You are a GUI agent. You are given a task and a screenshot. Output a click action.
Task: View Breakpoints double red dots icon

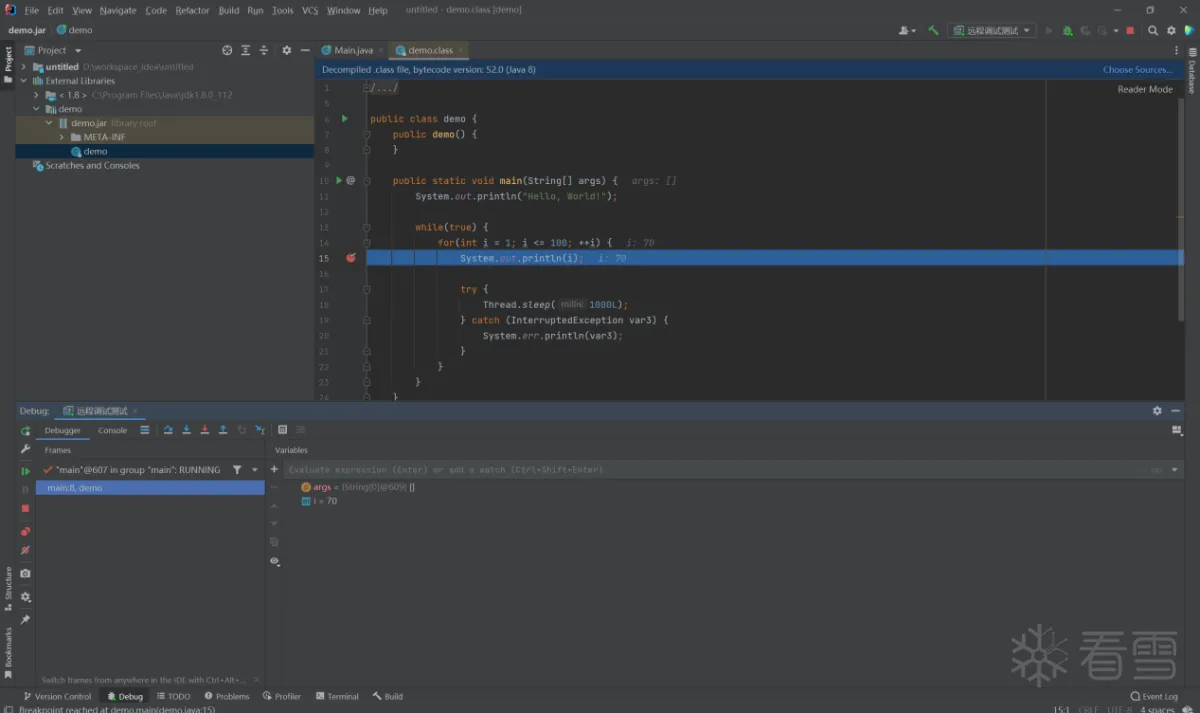tap(26, 531)
